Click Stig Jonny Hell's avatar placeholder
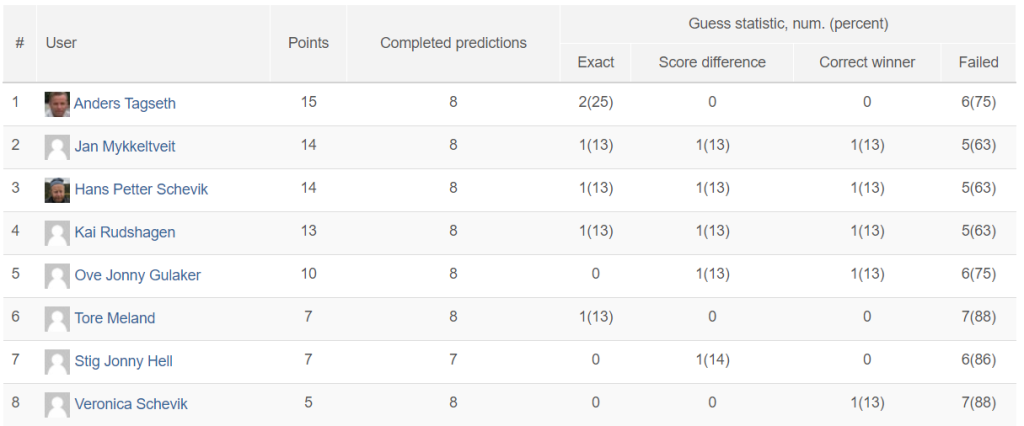The height and width of the screenshot is (426, 1024). (57, 362)
